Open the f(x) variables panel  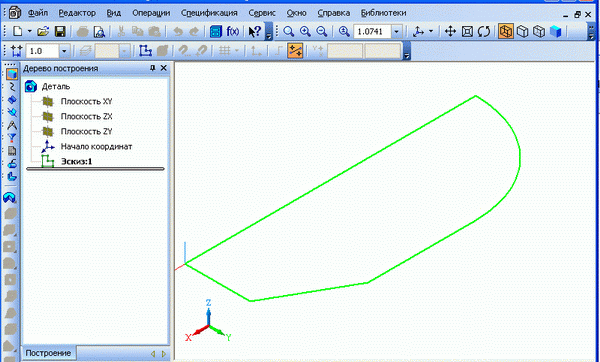pyautogui.click(x=233, y=31)
